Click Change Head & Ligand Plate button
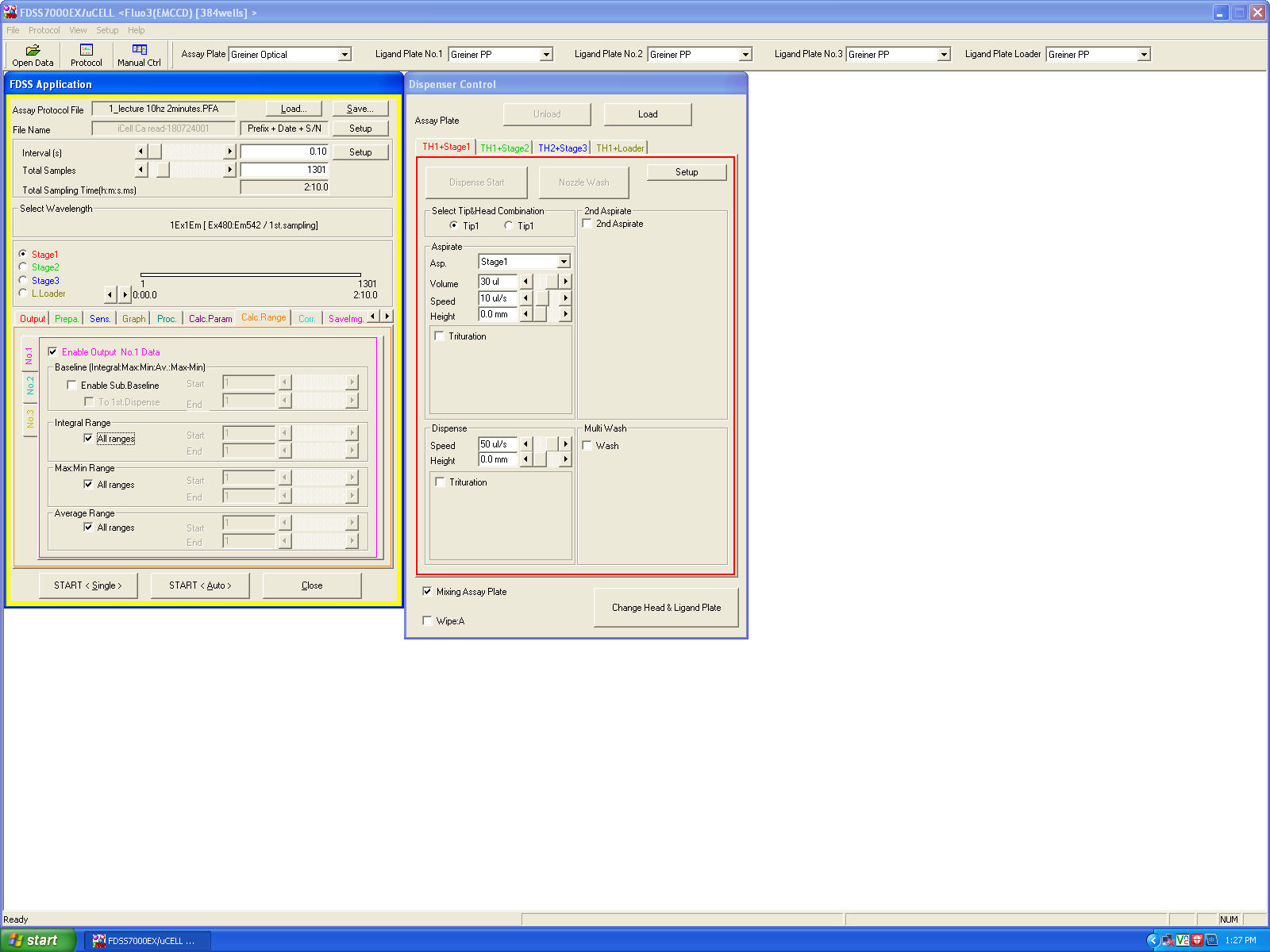Viewport: 1270px width, 952px height. (666, 608)
